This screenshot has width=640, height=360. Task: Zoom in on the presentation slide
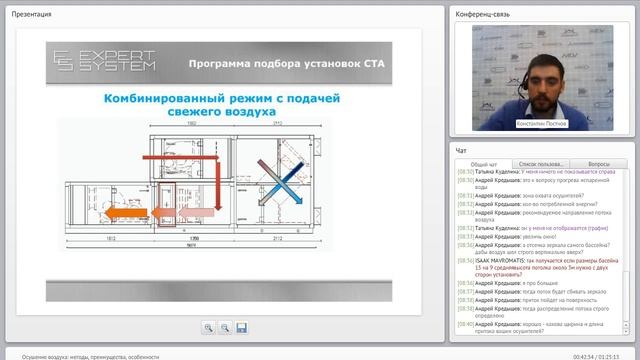tap(208, 328)
